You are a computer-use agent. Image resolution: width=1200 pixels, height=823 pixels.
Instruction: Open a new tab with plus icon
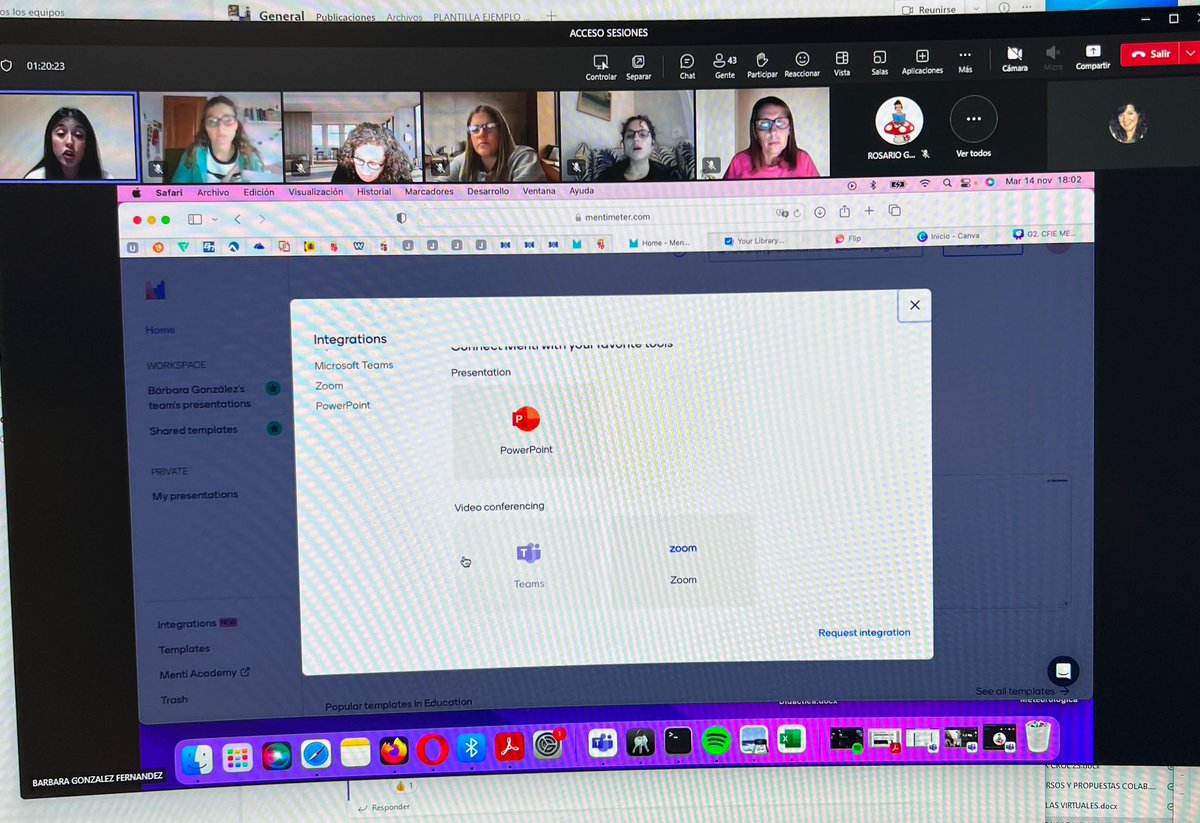[869, 210]
